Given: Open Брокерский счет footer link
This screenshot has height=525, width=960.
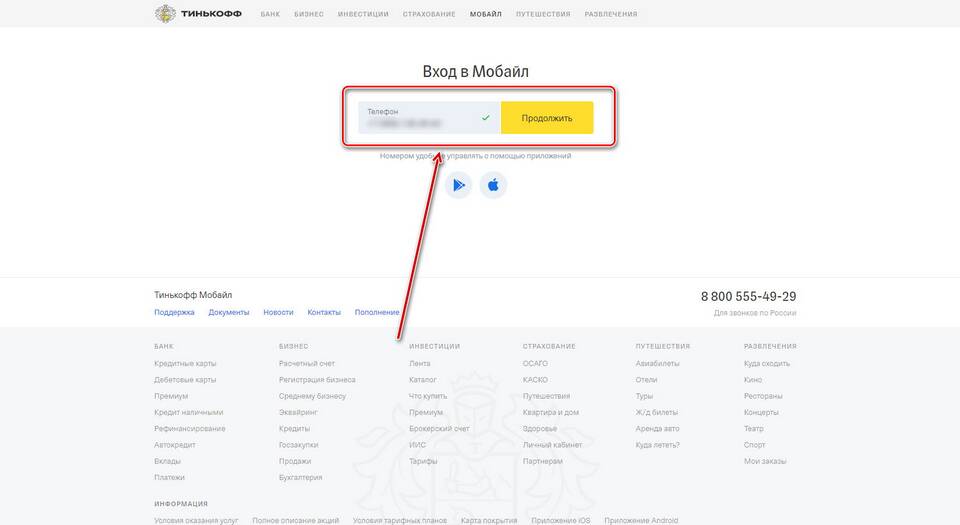Looking at the screenshot, I should [x=439, y=428].
